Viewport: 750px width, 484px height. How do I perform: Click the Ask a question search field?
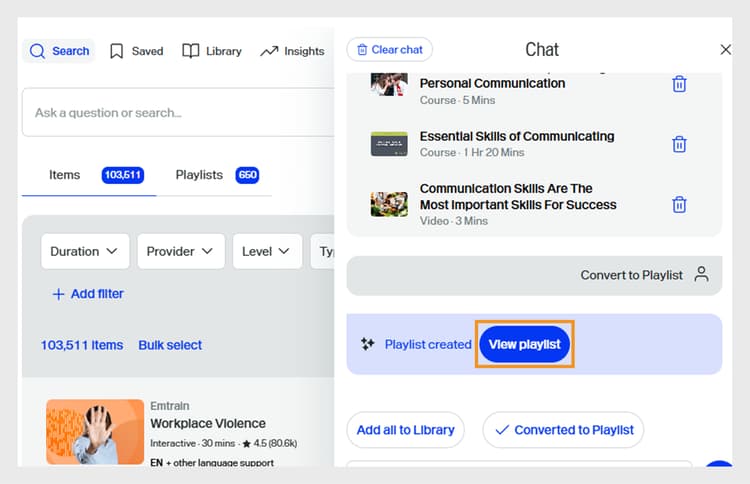175,113
